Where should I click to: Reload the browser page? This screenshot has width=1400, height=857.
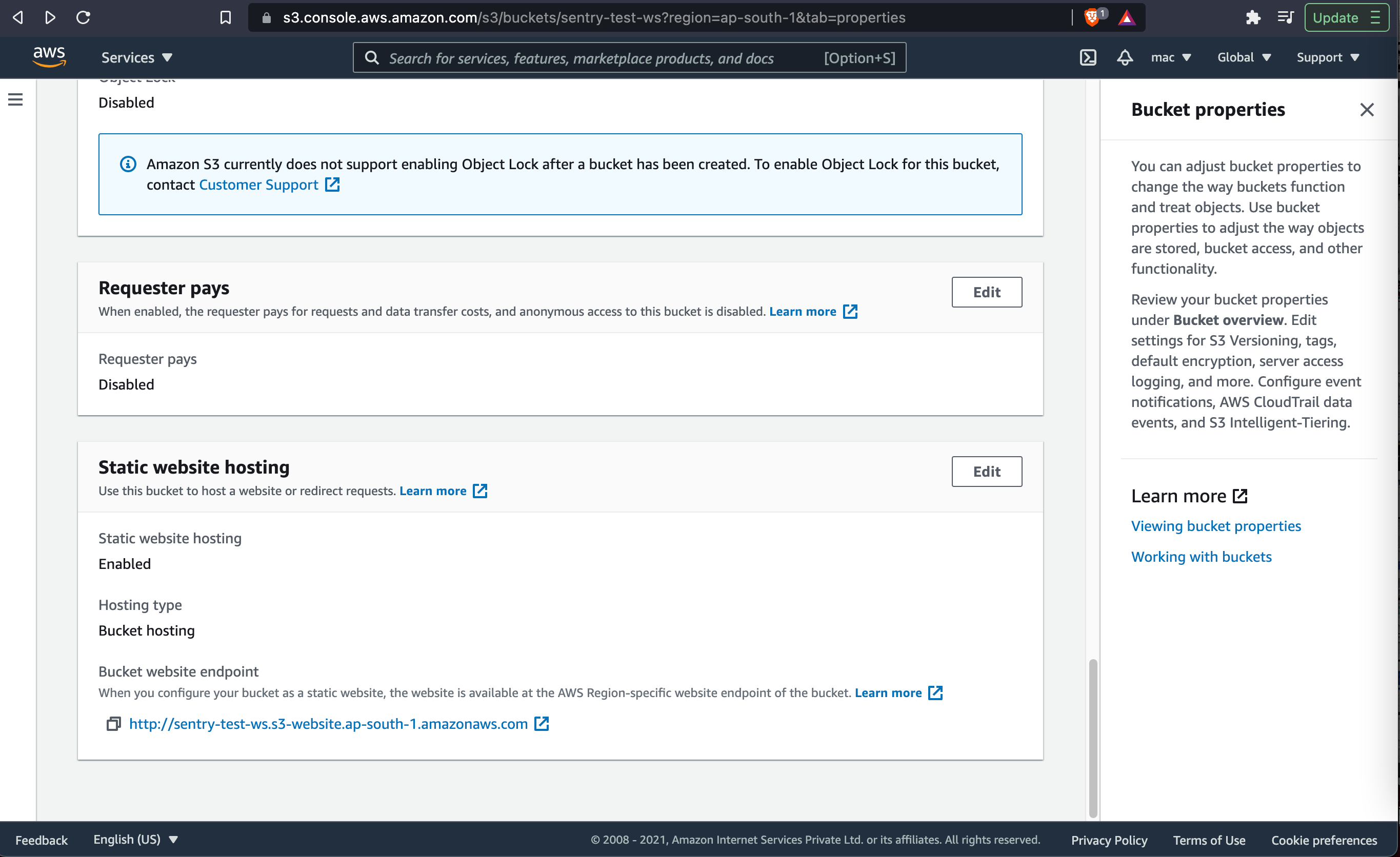point(83,17)
